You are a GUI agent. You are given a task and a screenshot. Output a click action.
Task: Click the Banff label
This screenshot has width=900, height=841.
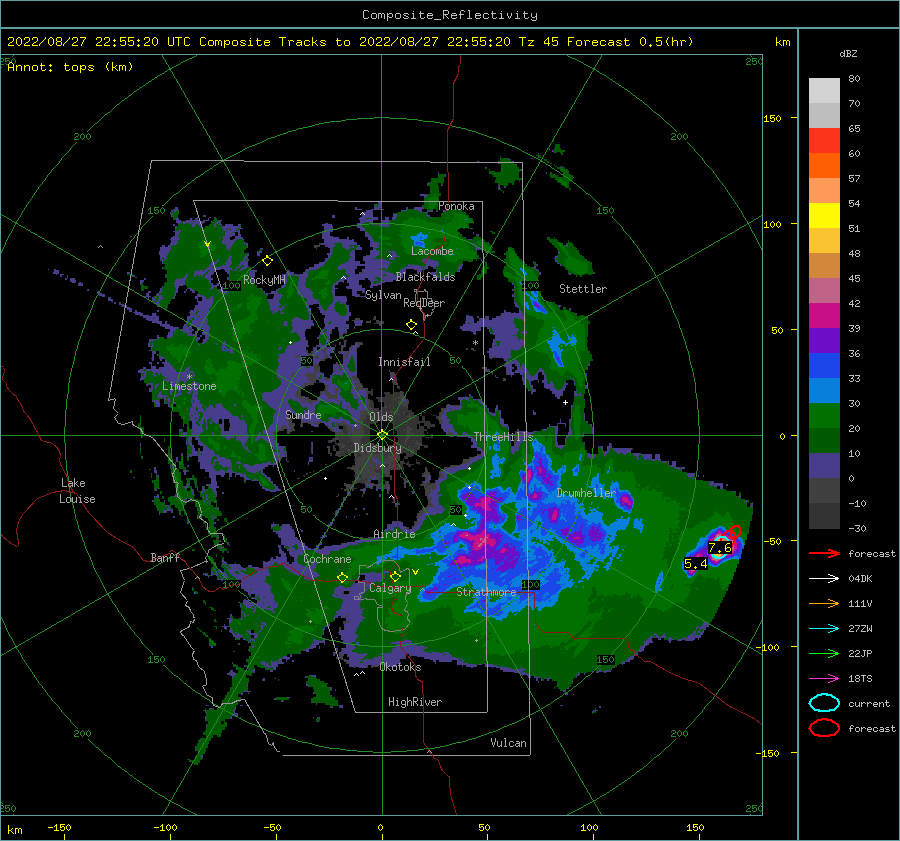165,558
